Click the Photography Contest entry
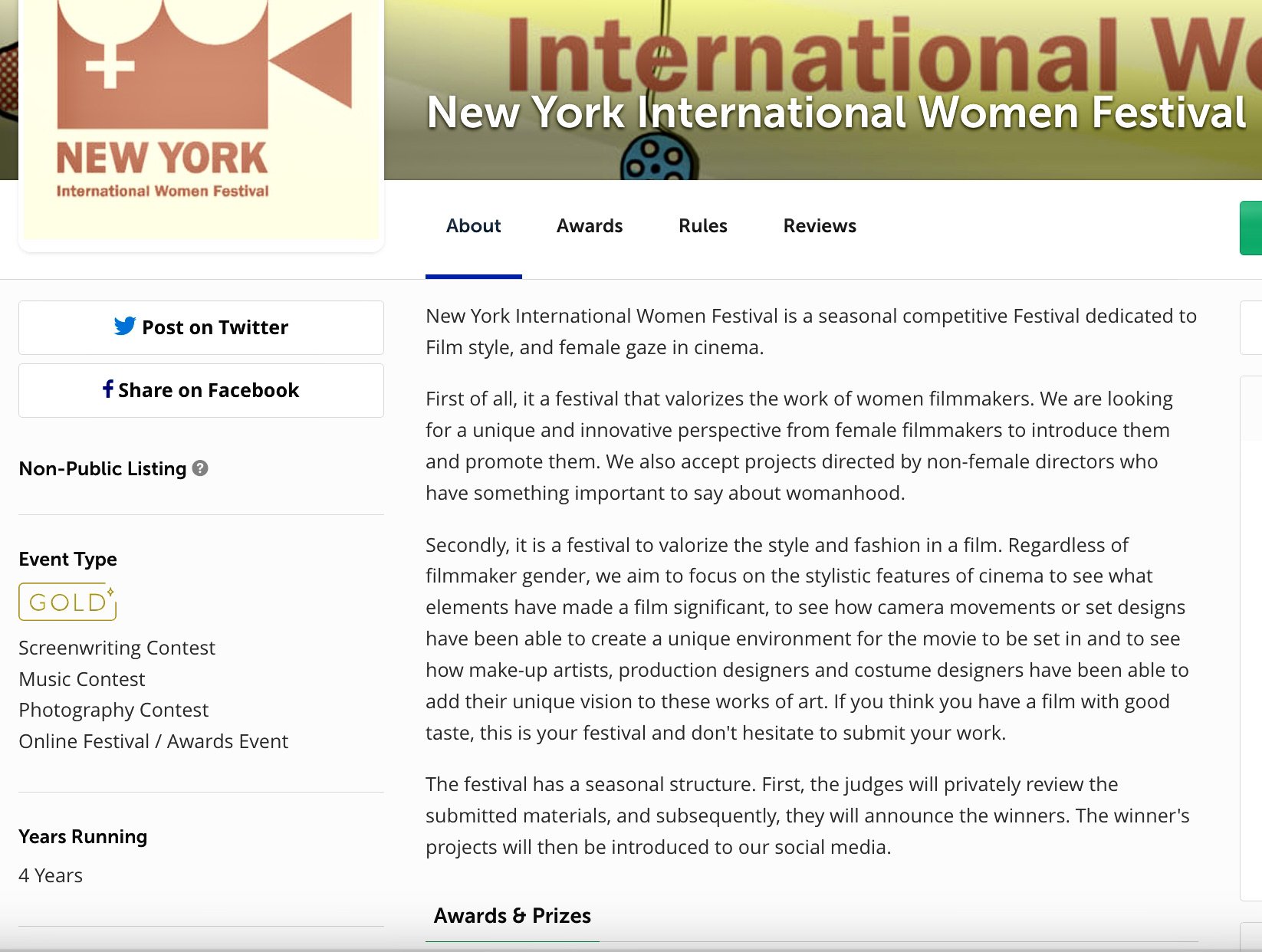 (x=113, y=710)
